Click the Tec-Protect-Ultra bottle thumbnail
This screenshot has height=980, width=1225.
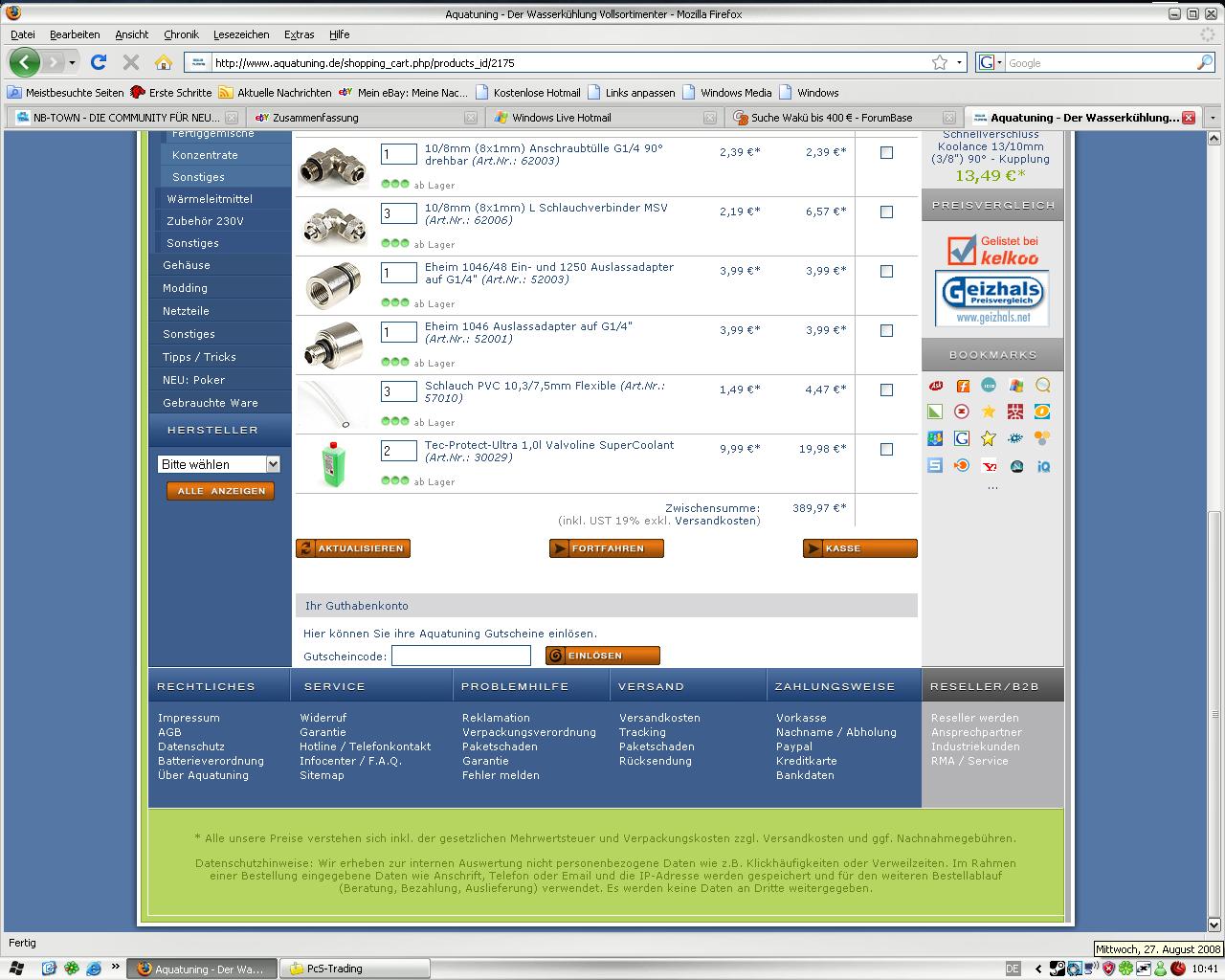coord(333,463)
